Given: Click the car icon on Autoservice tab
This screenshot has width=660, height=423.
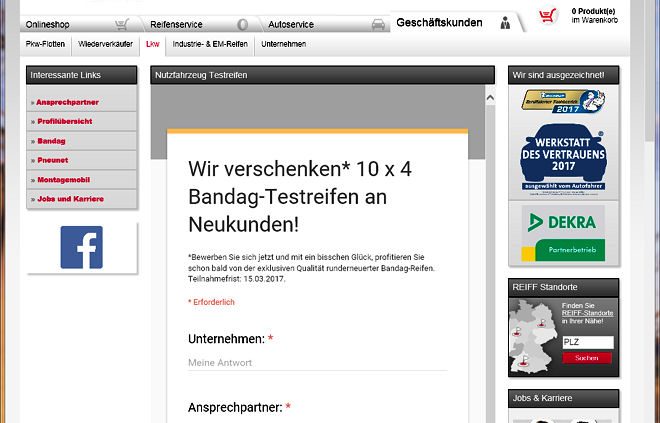Looking at the screenshot, I should point(378,24).
